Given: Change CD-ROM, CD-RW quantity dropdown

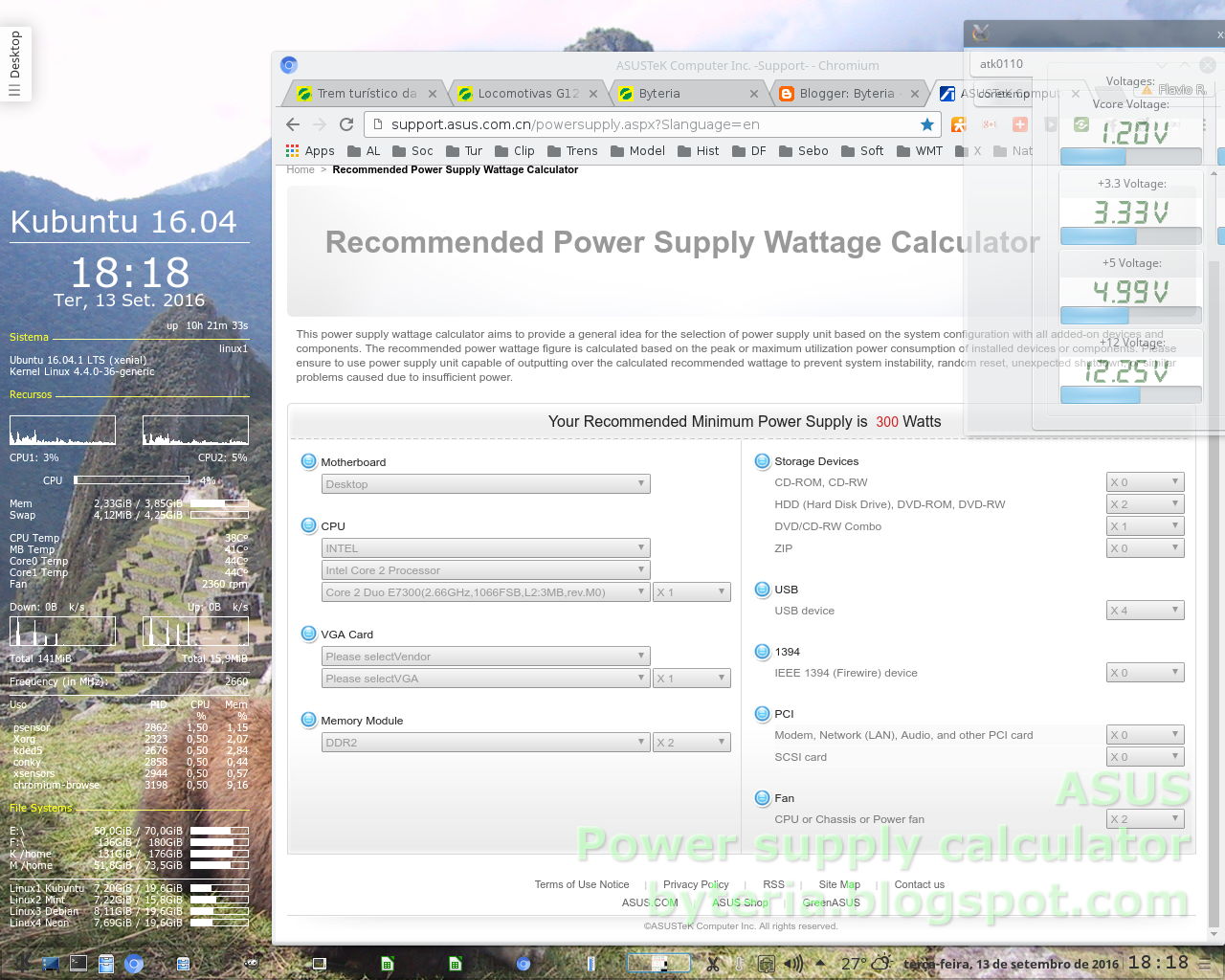Looking at the screenshot, I should (1146, 482).
